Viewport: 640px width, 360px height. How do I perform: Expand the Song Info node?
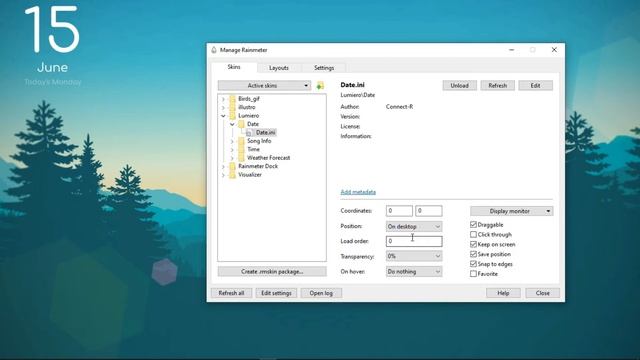pyautogui.click(x=232, y=141)
